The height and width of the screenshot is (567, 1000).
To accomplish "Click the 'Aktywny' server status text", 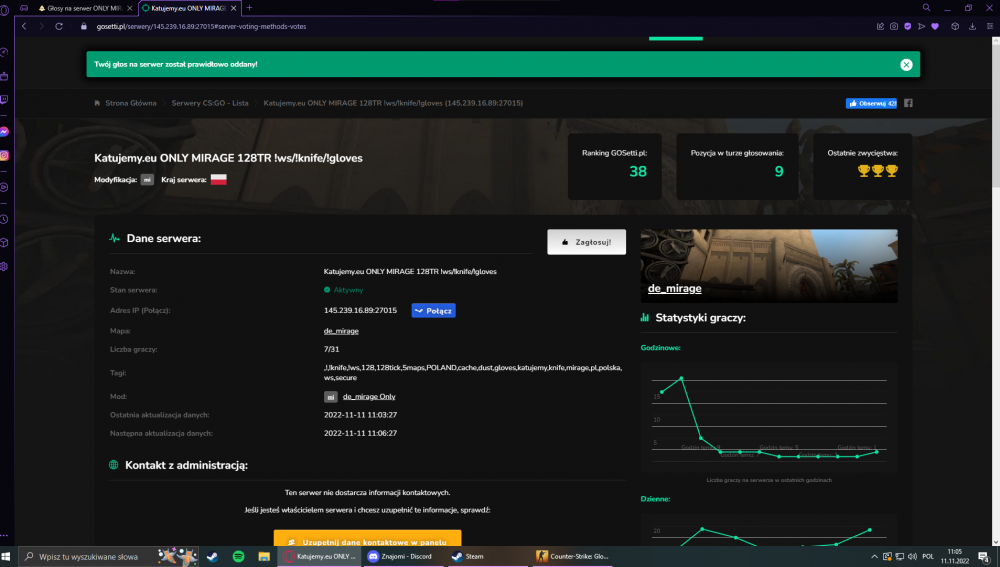I will coord(348,290).
